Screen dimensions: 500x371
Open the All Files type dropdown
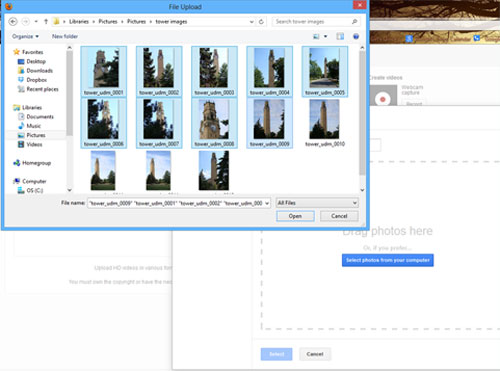pos(317,203)
